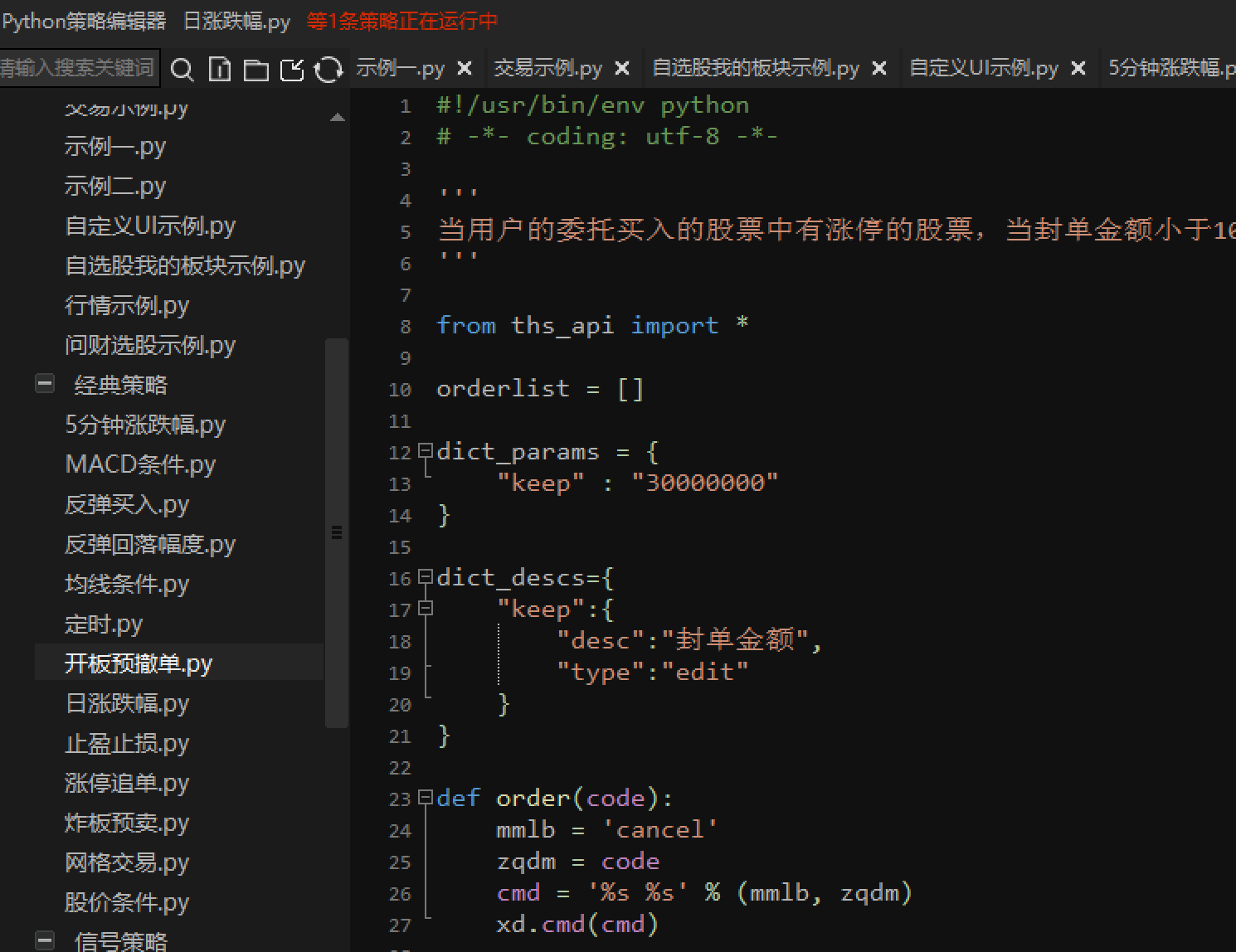Select the 自定义UI示例.py editor tab

coord(984,68)
